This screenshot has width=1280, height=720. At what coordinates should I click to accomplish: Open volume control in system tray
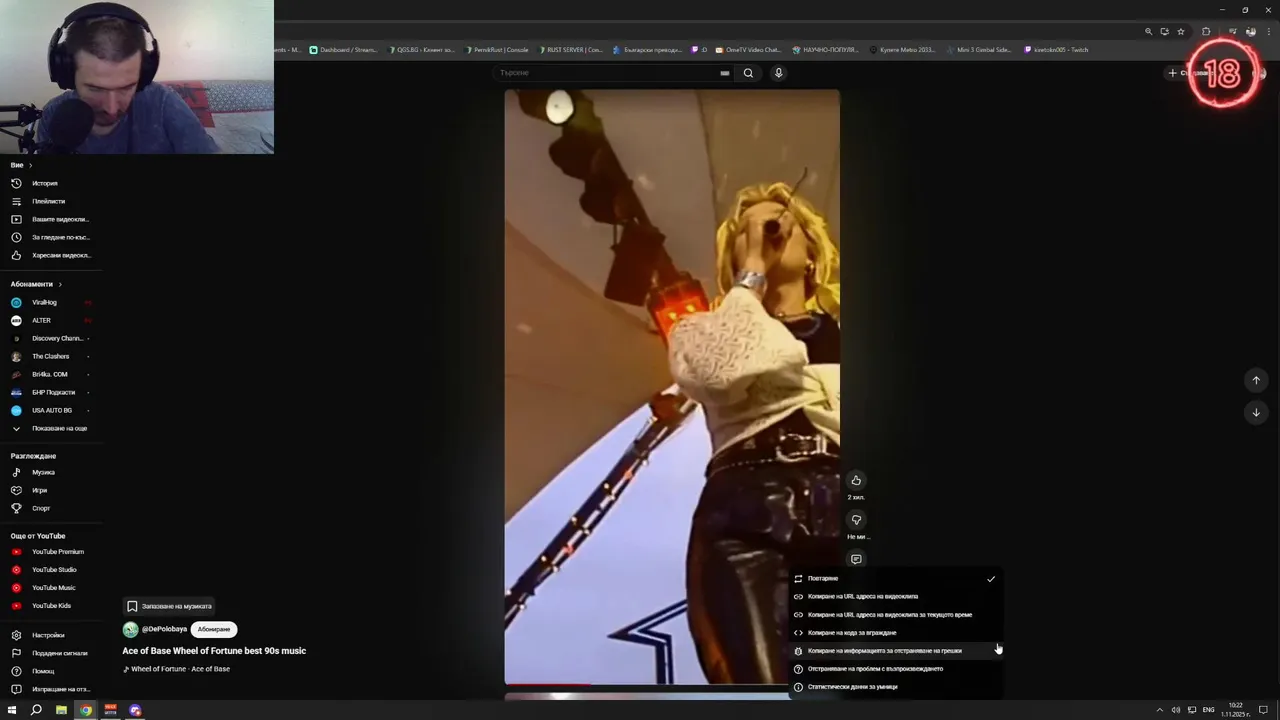pyautogui.click(x=1176, y=710)
